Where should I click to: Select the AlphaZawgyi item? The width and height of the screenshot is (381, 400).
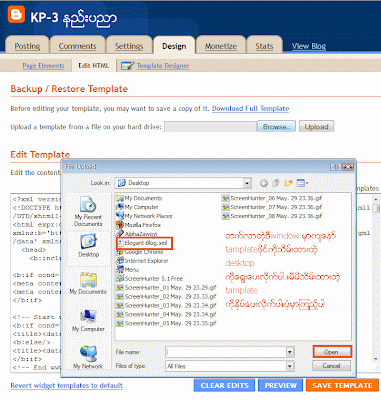[x=137, y=234]
